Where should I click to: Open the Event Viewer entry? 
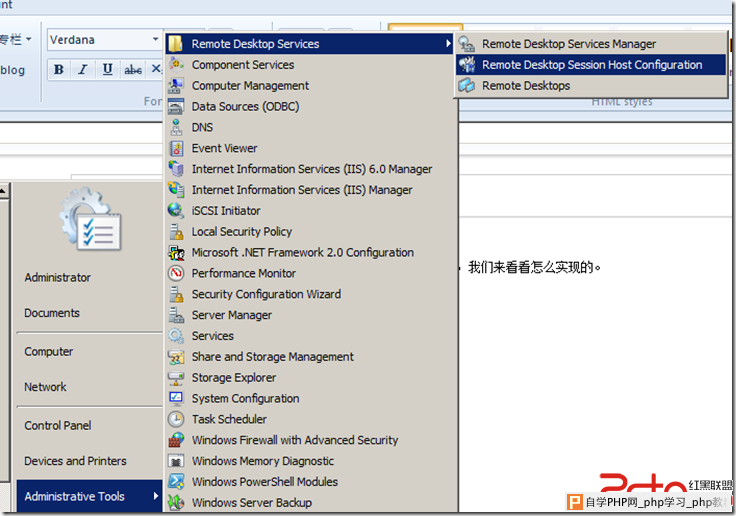(x=310, y=148)
